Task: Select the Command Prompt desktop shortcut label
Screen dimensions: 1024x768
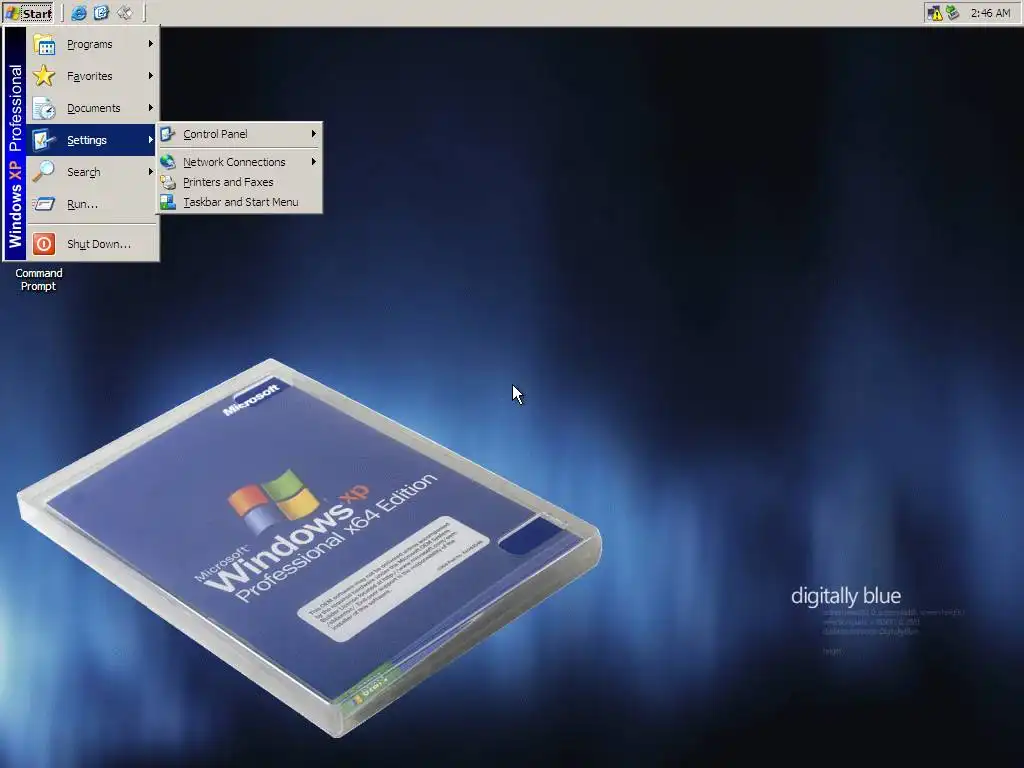Action: 39,280
